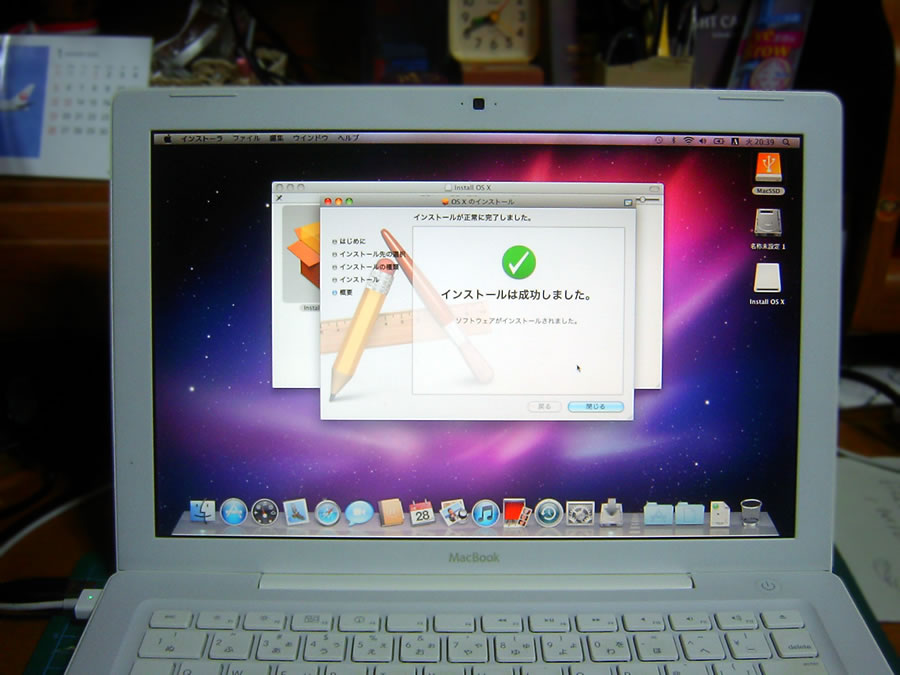Open System Preferences from the Dock
The width and height of the screenshot is (900, 675).
pos(580,513)
